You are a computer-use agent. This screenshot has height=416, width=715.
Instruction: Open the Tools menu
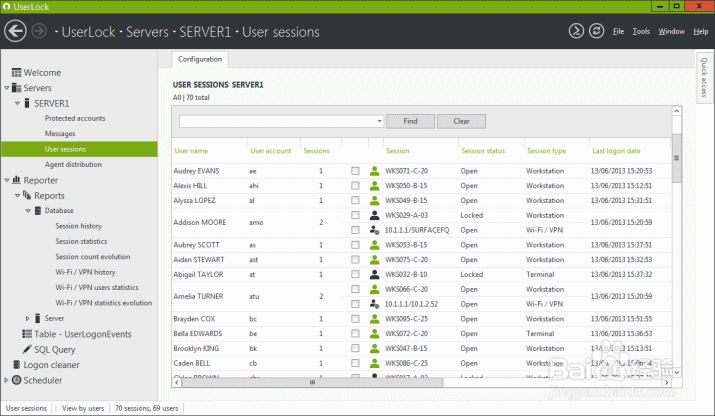[x=641, y=32]
